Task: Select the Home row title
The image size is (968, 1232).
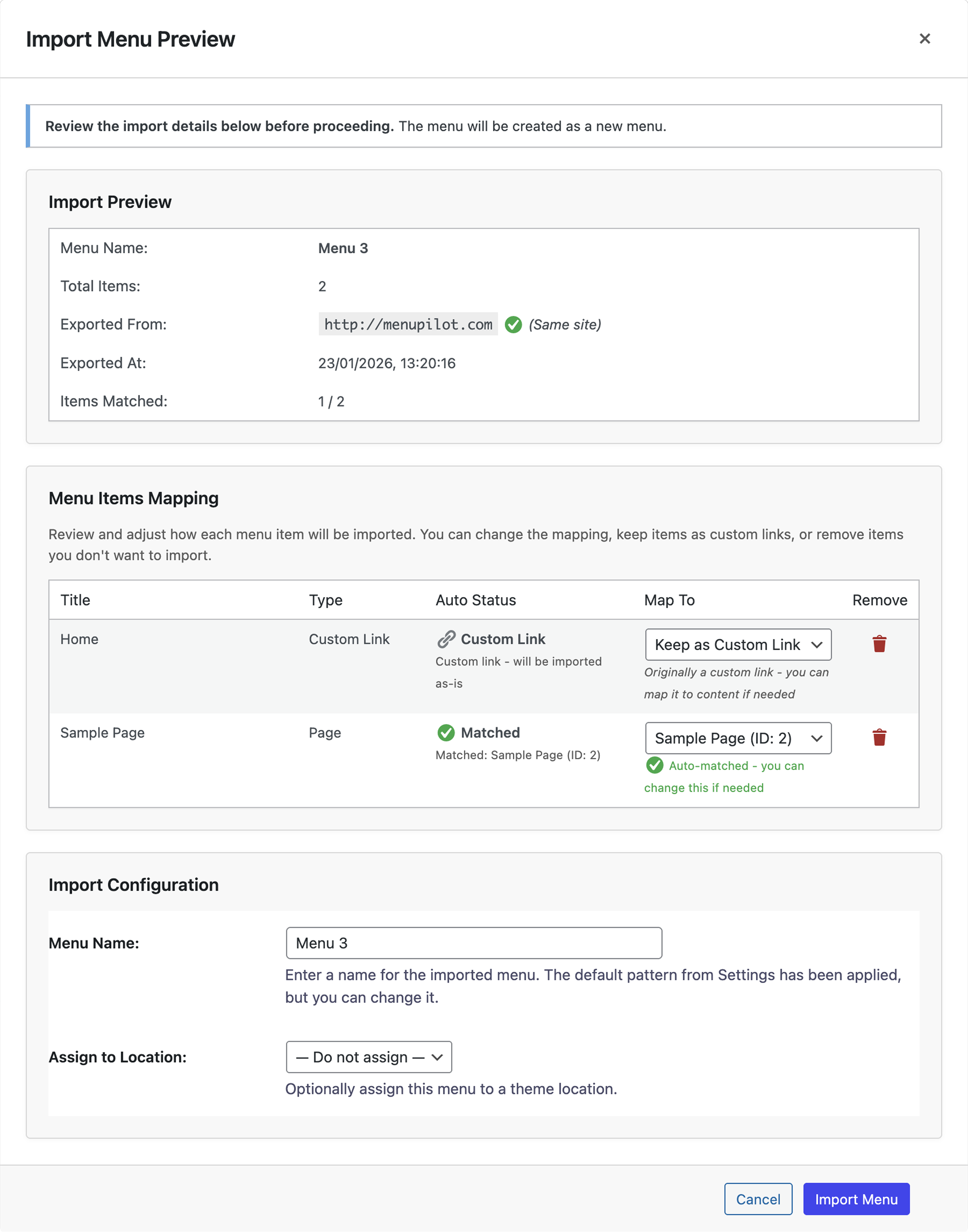Action: [79, 639]
